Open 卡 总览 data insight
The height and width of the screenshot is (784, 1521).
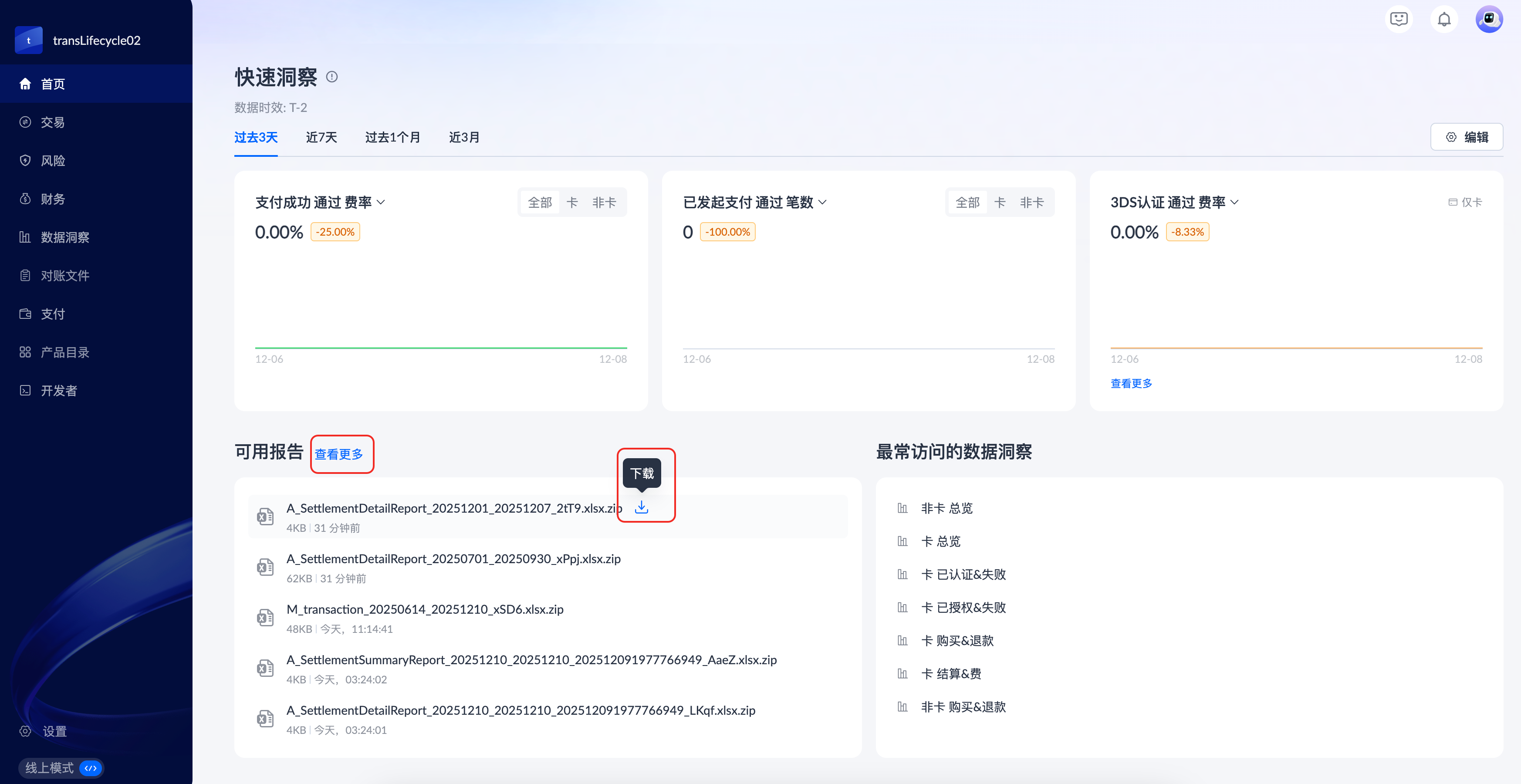click(x=940, y=541)
